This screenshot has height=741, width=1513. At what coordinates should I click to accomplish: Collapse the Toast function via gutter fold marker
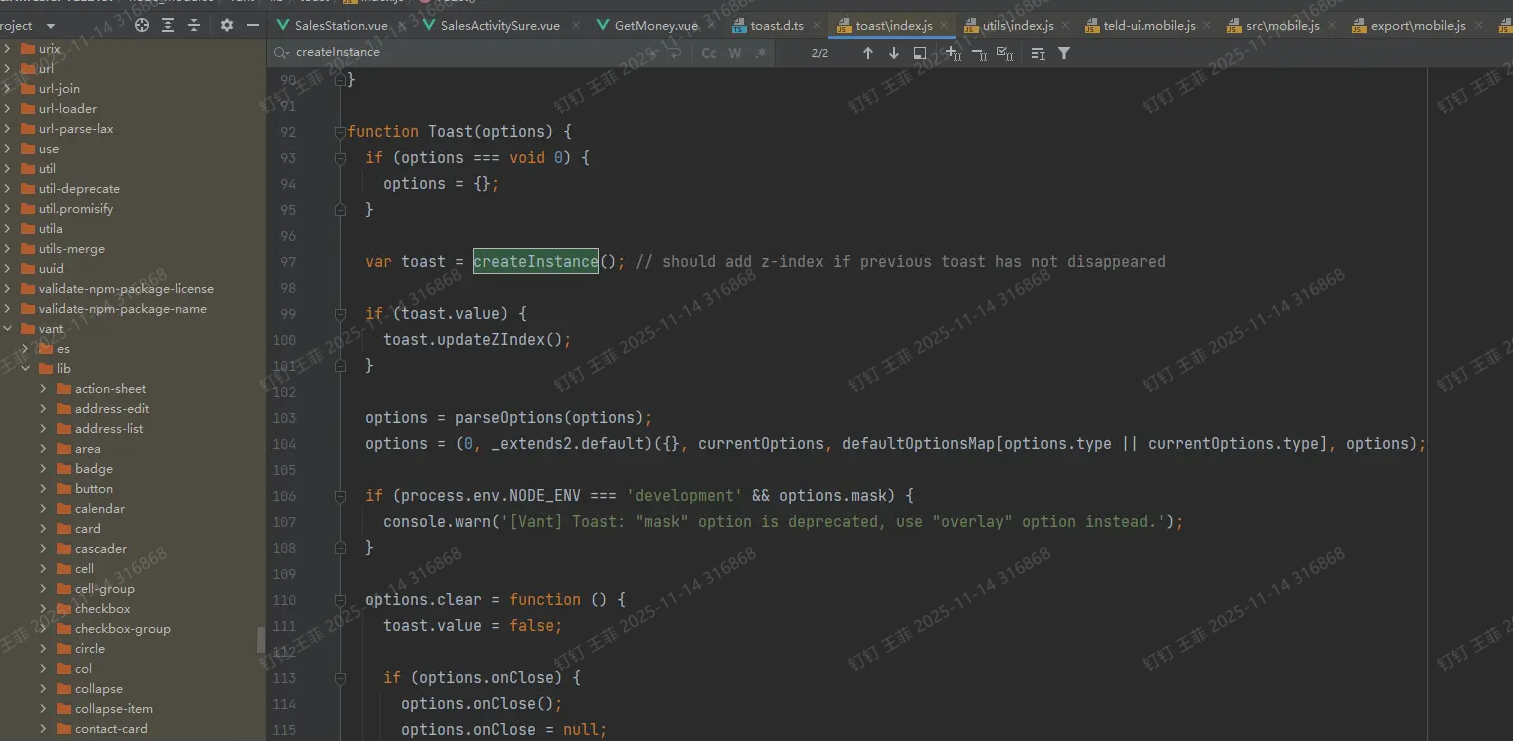(x=341, y=131)
